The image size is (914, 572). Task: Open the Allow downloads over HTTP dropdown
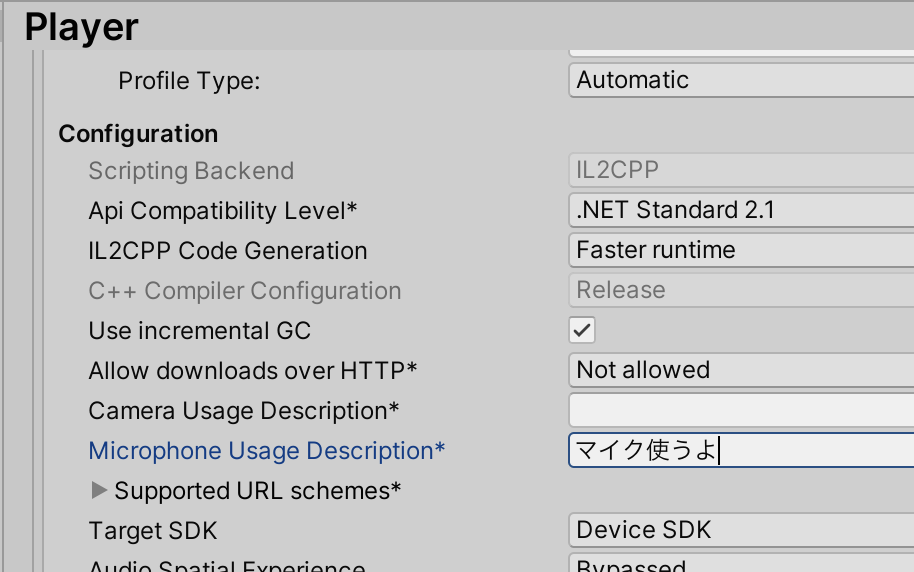click(741, 370)
